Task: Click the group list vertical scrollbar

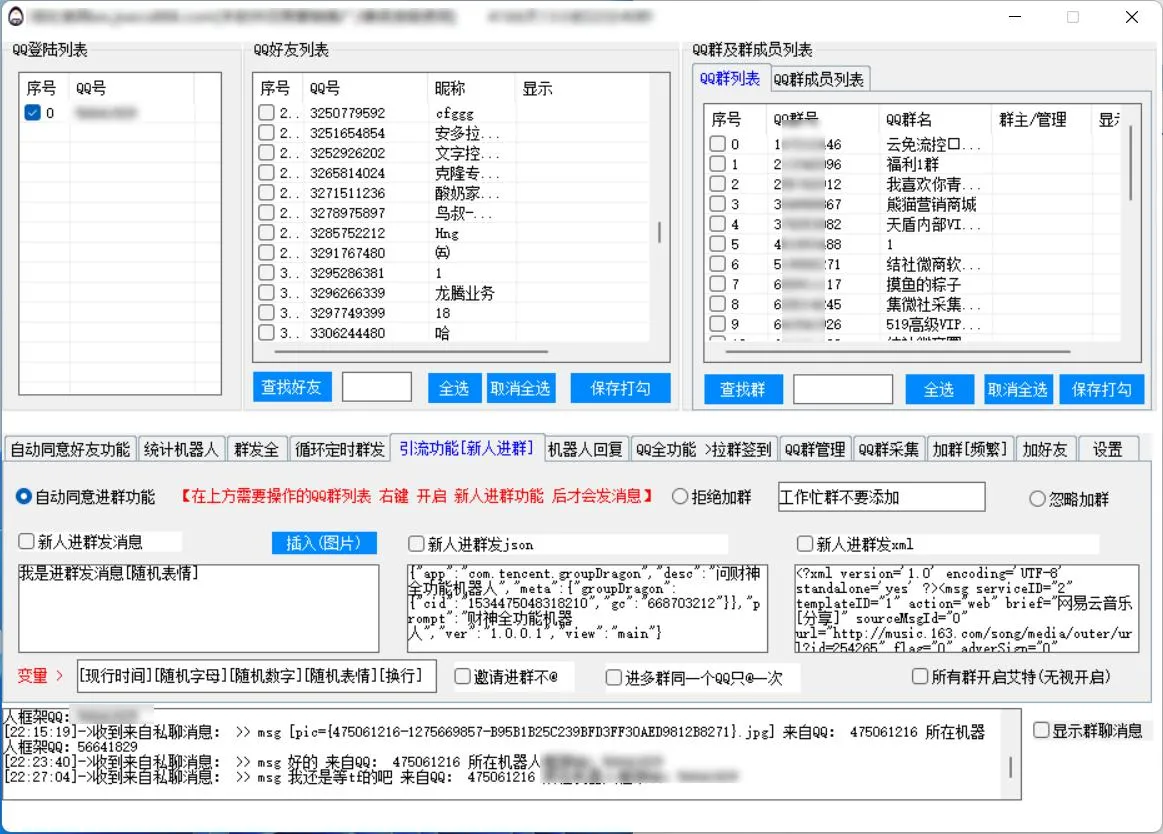Action: click(1130, 163)
